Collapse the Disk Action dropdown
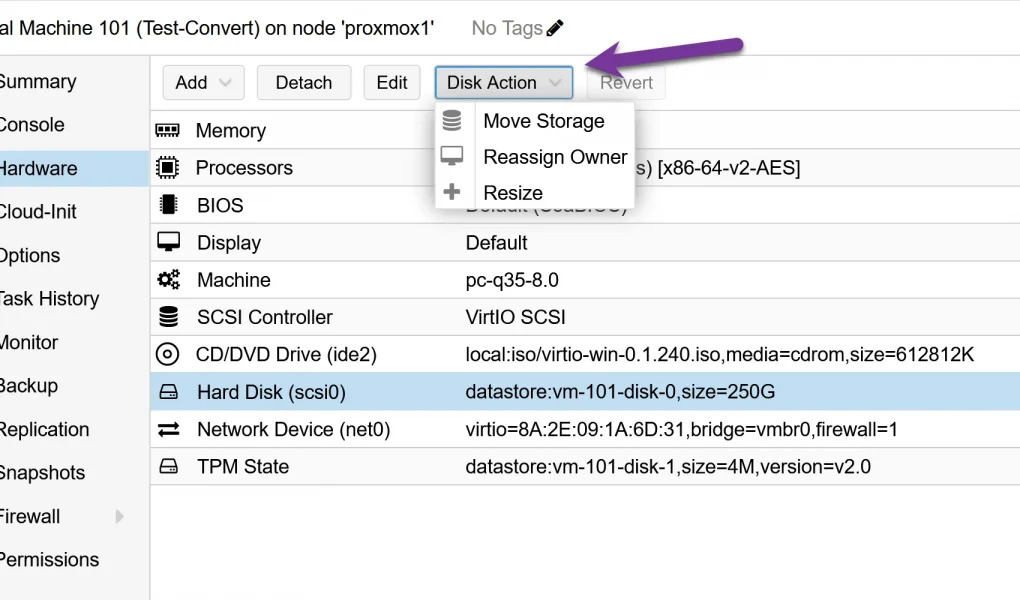Image resolution: width=1020 pixels, height=600 pixels. [x=503, y=83]
